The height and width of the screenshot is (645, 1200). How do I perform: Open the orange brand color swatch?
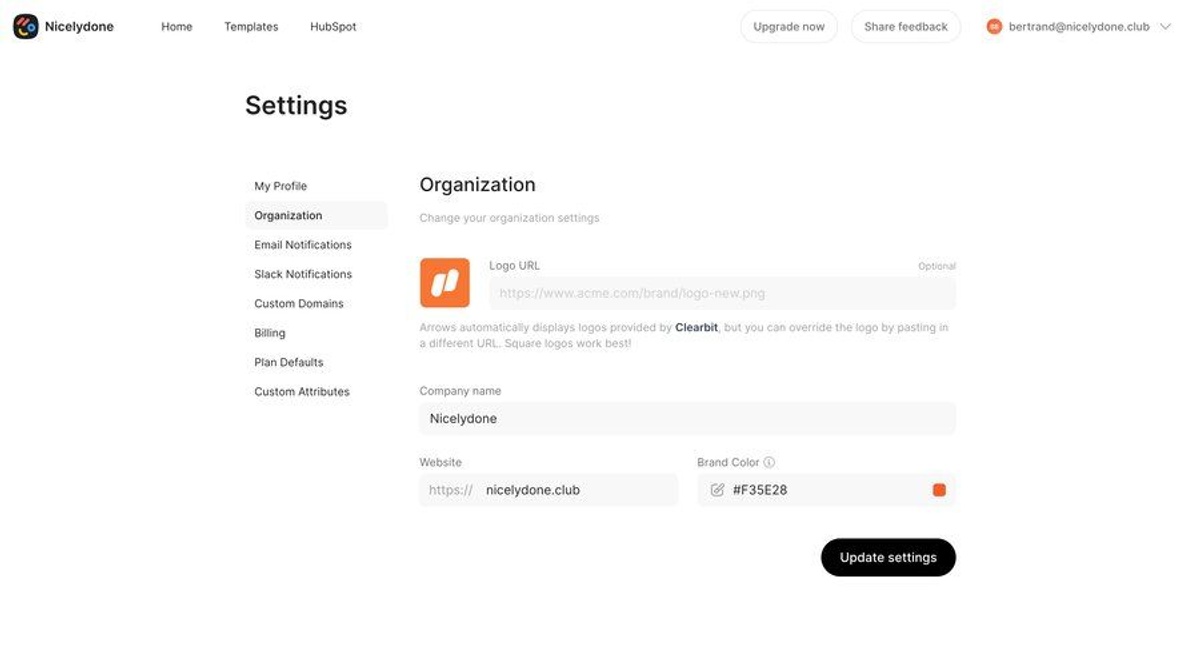click(939, 490)
